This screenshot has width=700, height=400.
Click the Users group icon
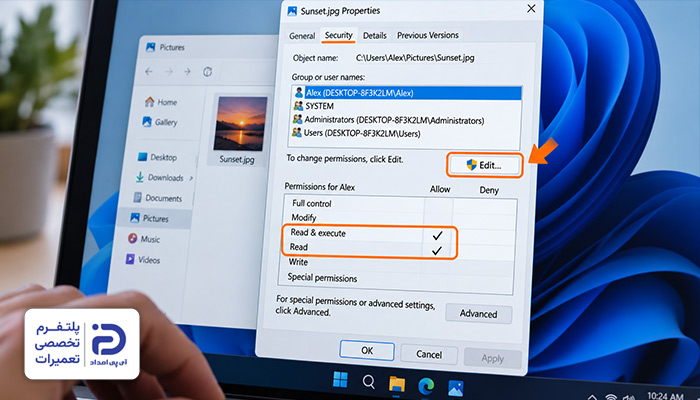pos(297,133)
